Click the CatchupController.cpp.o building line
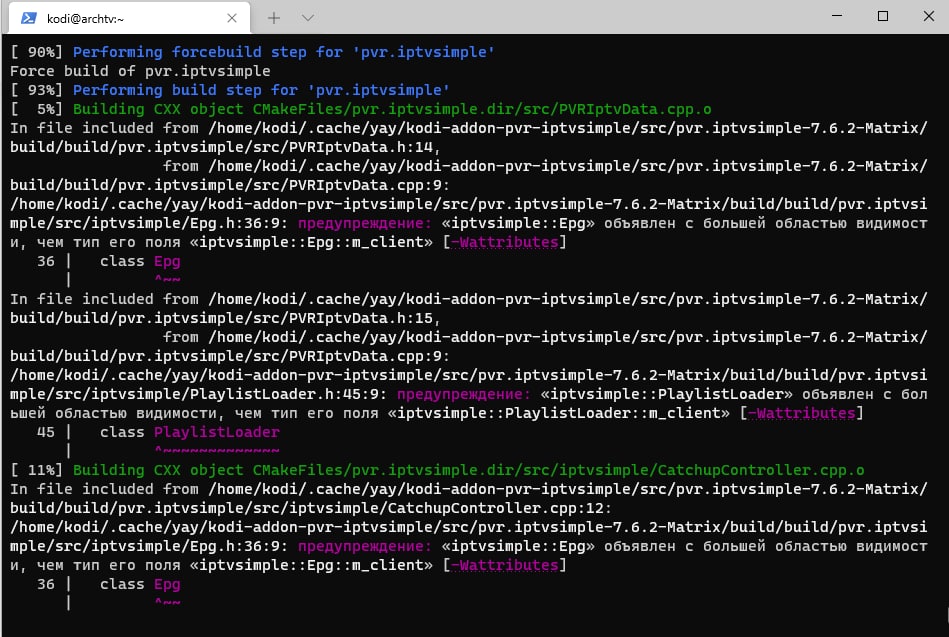 pyautogui.click(x=468, y=470)
